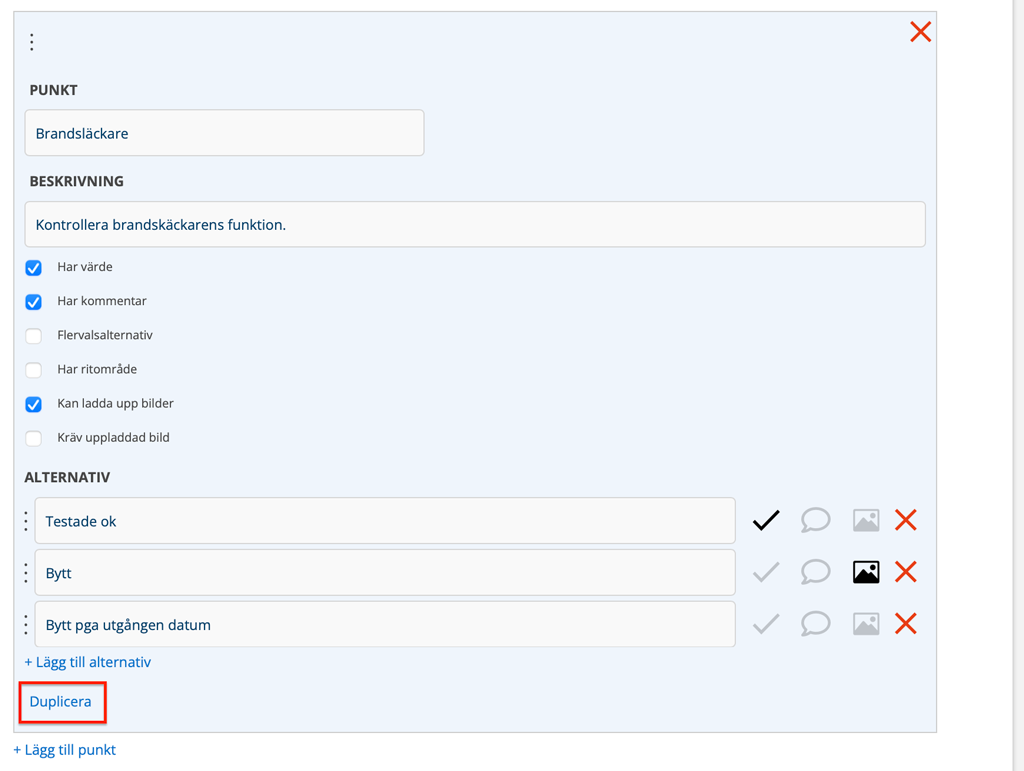Enable the Flervalsalternativ checkbox
The width and height of the screenshot is (1024, 771).
[34, 336]
